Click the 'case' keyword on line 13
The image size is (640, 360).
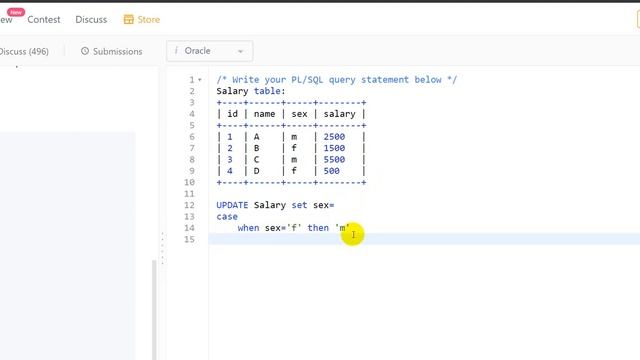click(227, 216)
